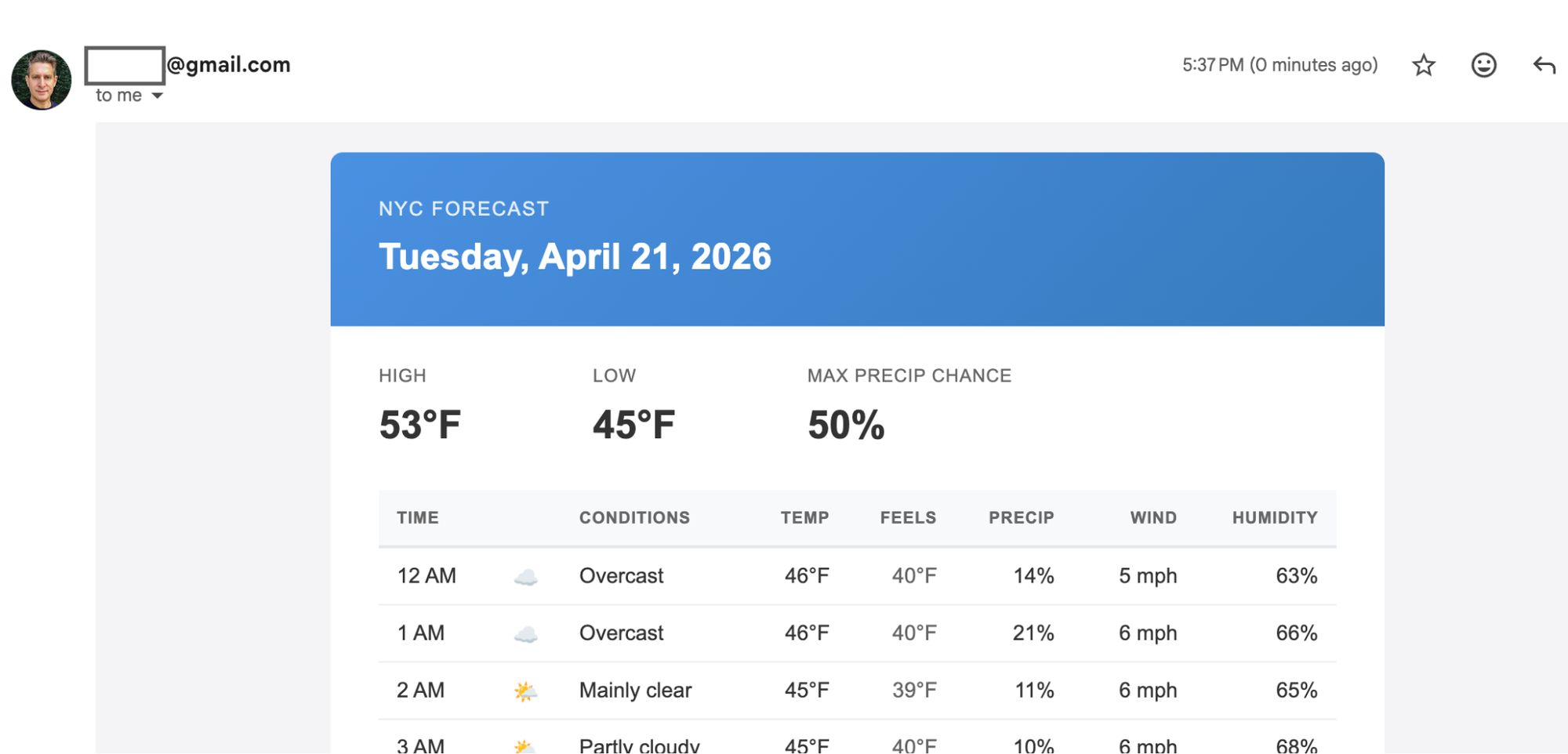Click the partly cloudy icon at 3 AM
This screenshot has width=1568, height=754.
[x=525, y=746]
